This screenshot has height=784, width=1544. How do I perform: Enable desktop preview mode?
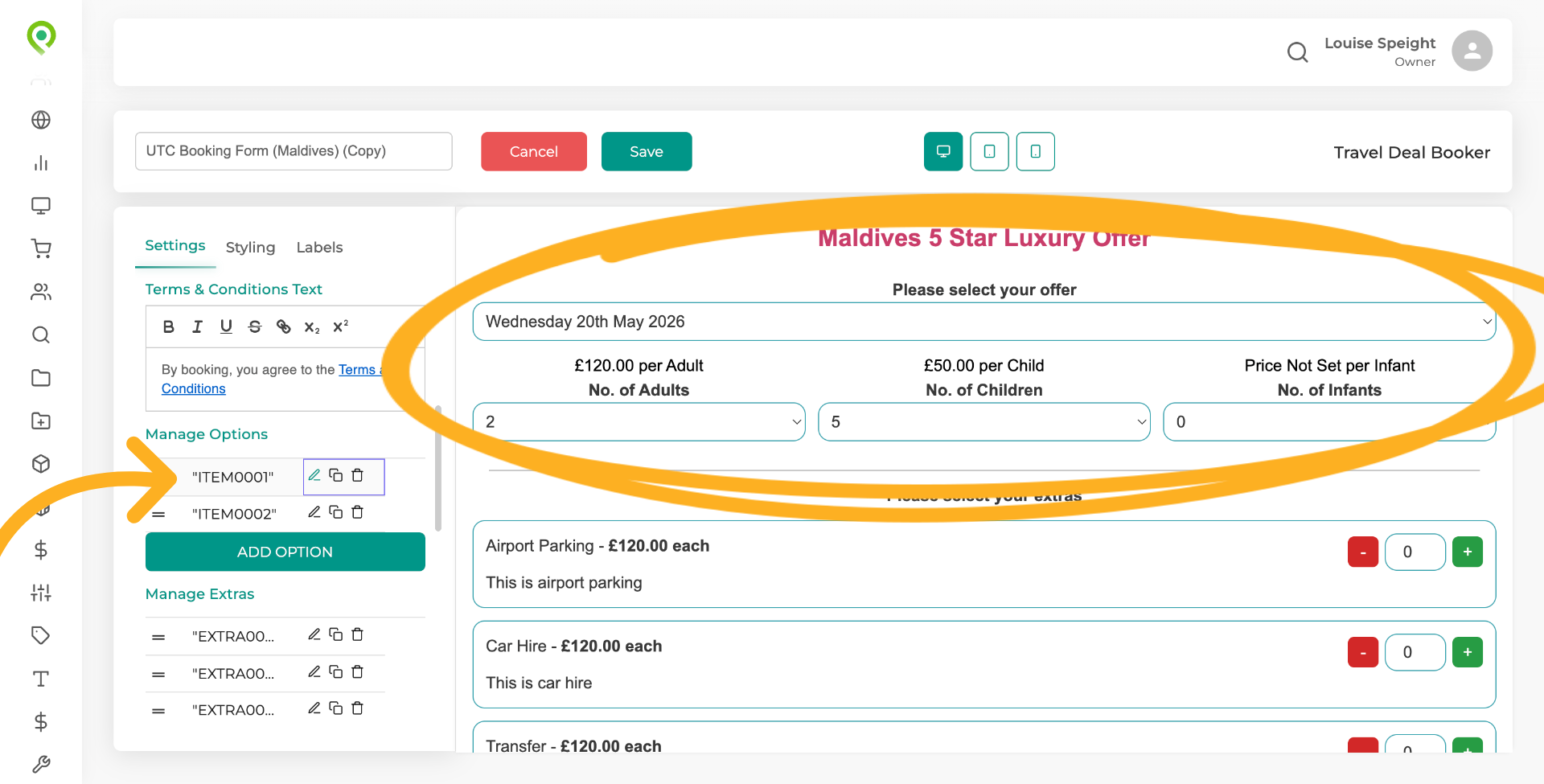[942, 151]
